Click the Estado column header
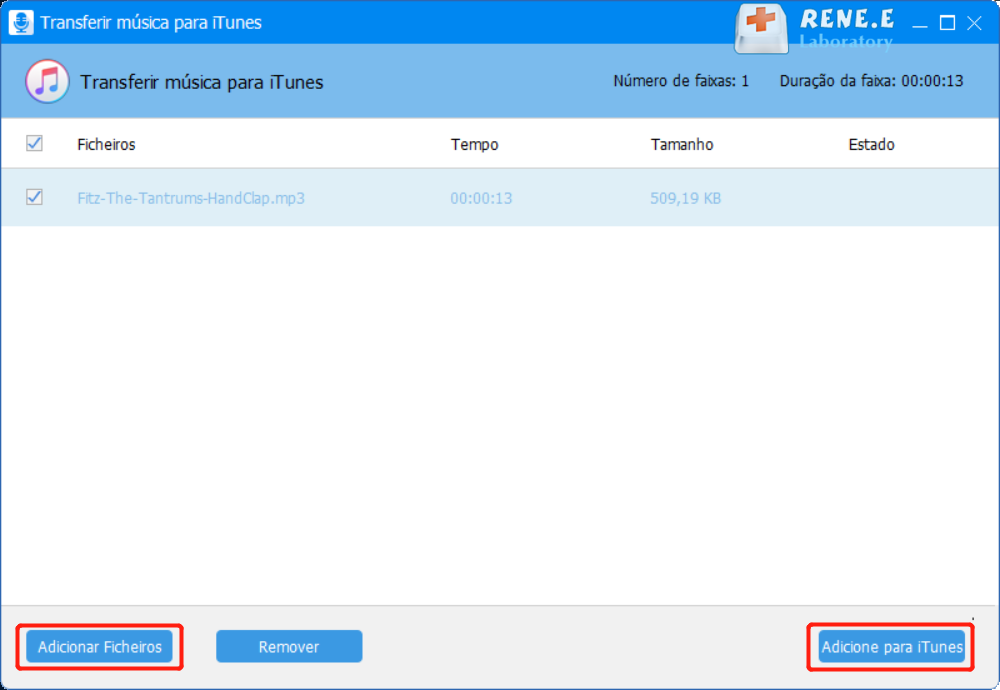 871,145
